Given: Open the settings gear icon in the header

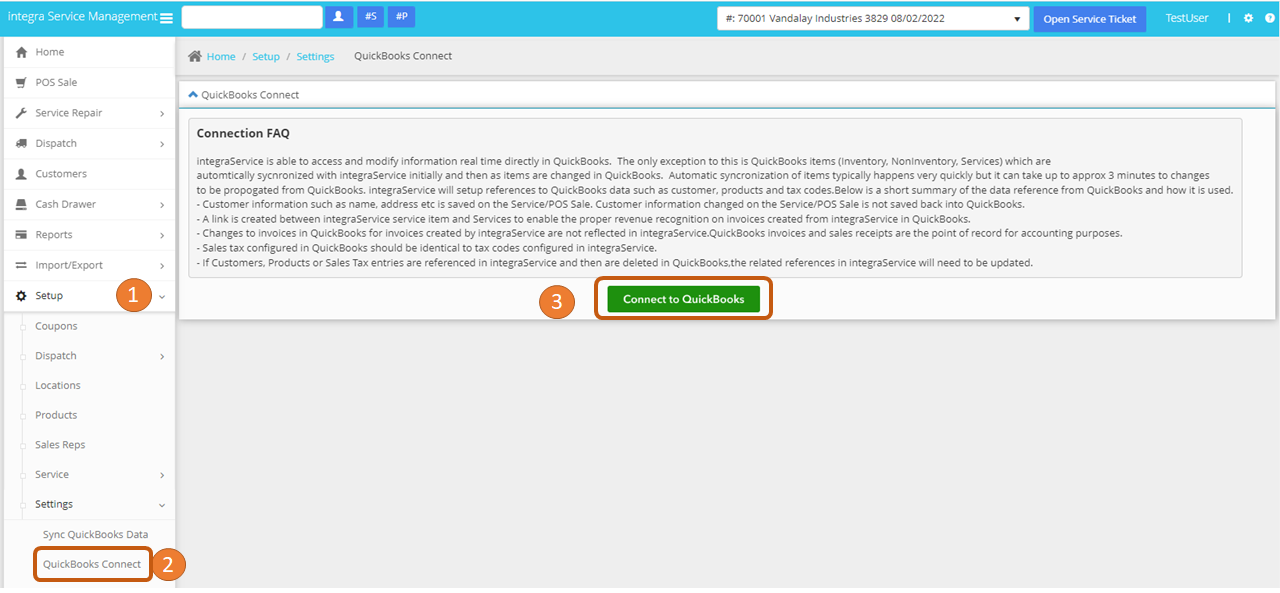Looking at the screenshot, I should (1248, 18).
